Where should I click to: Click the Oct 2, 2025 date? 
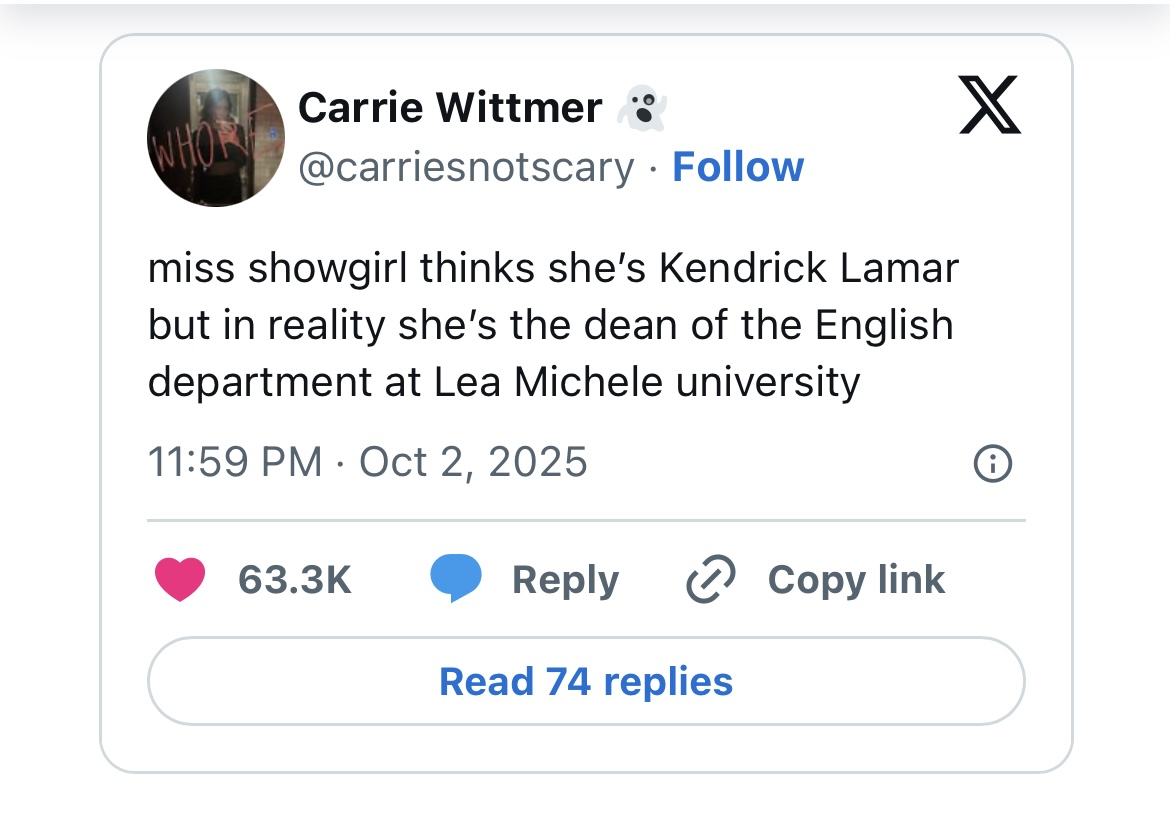[x=473, y=462]
